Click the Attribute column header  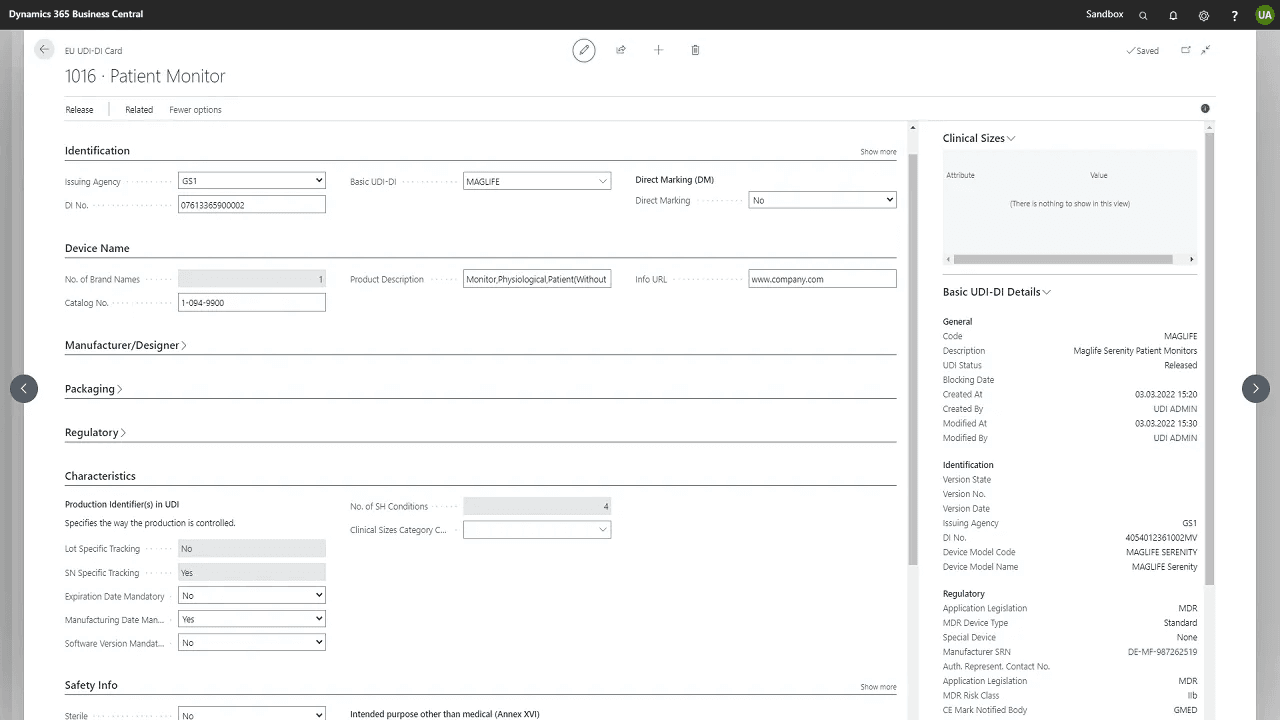[x=960, y=175]
